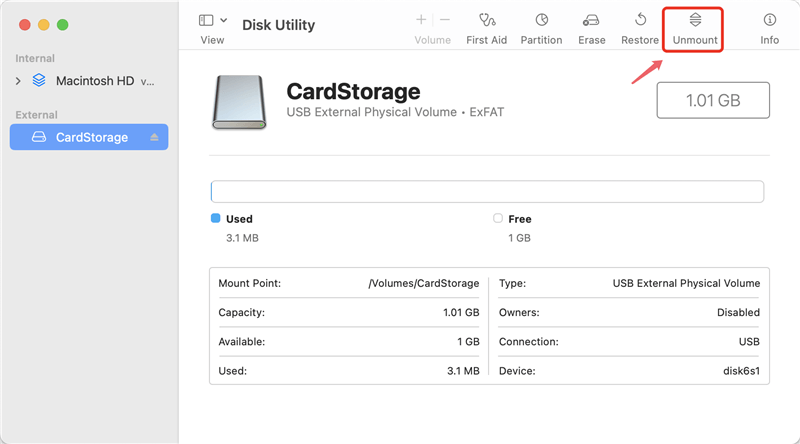
Task: Unmount the CardStorage volume
Action: coord(695,29)
